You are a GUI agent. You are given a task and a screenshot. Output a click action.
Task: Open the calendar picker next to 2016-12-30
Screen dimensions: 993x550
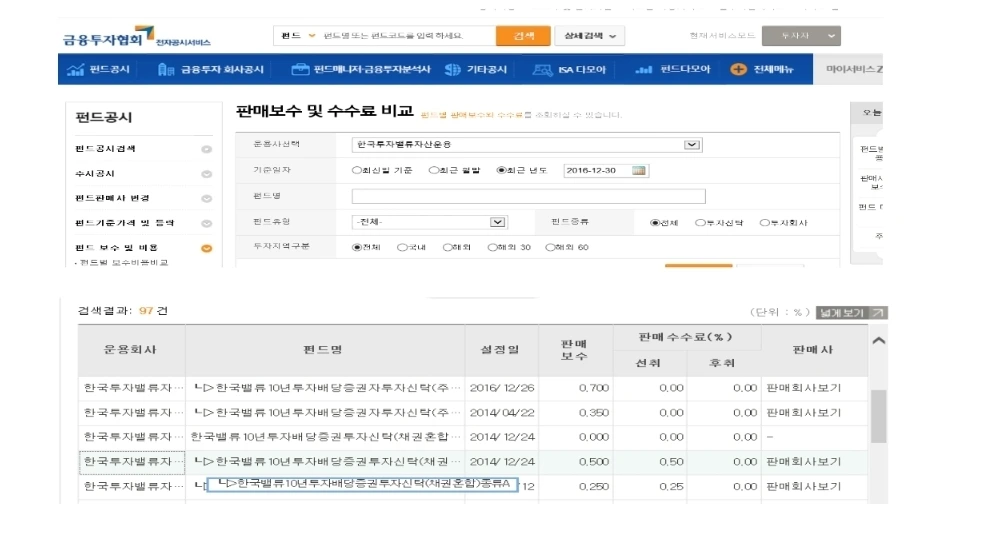click(639, 170)
